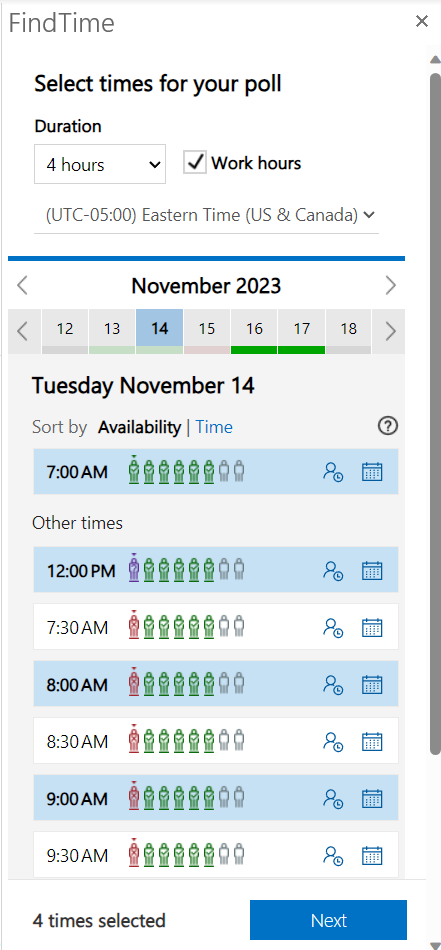The image size is (441, 950).
Task: Open attendee availability icon for 7:00 AM
Action: click(x=333, y=471)
